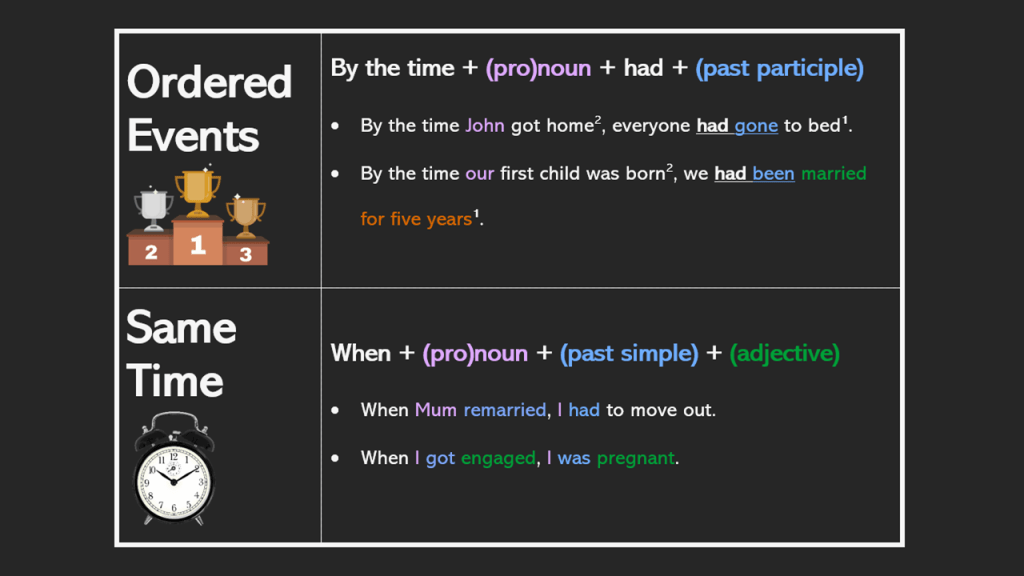Select the podium block numbered 1

[x=198, y=243]
